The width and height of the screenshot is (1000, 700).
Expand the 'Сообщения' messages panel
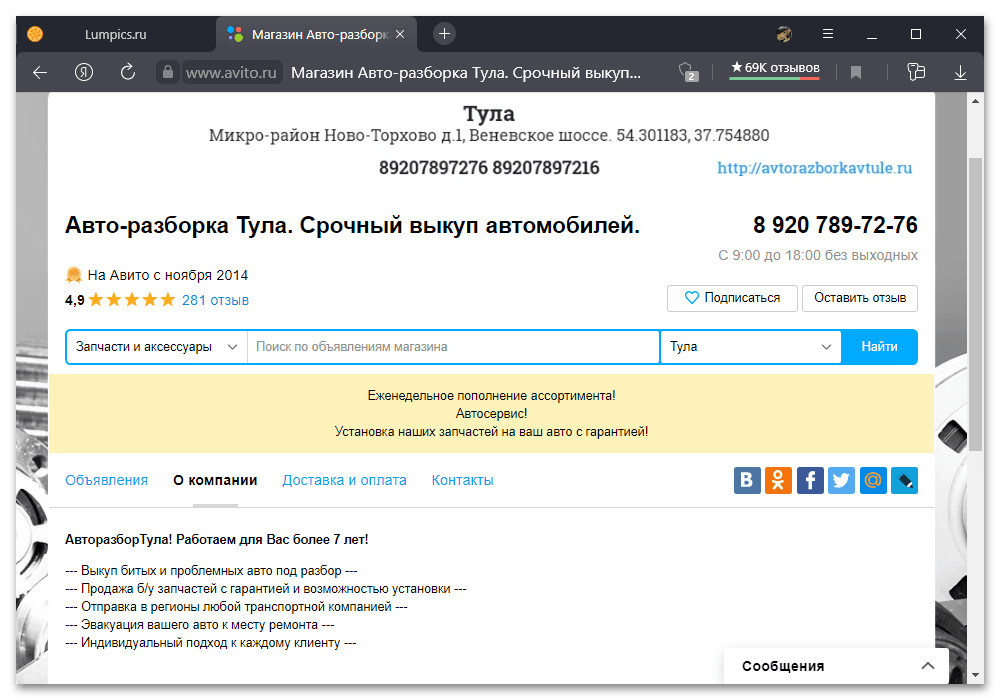(x=928, y=666)
